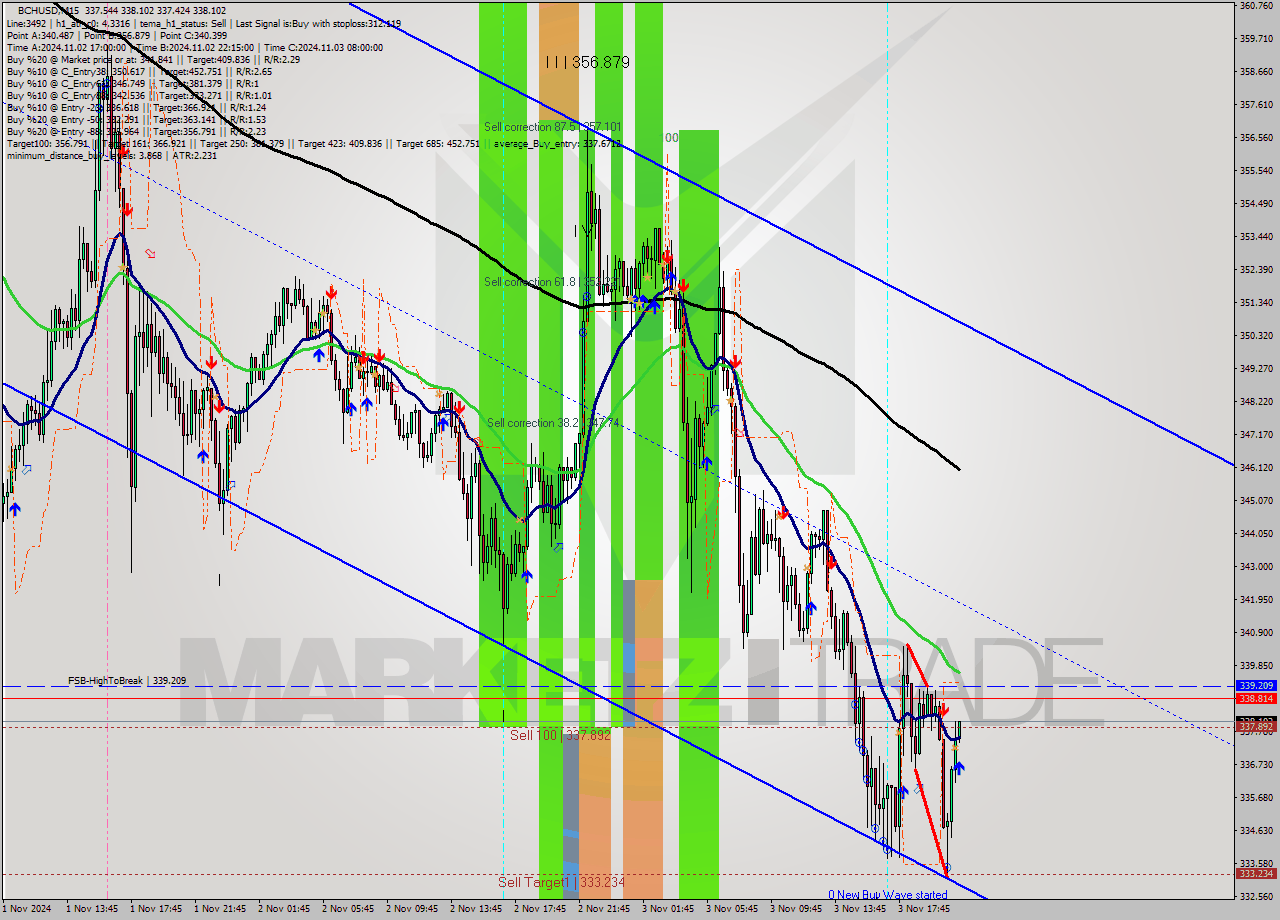Screen dimensions: 1280x920
Task: Select the 351.340 price axis value
Action: click(x=1256, y=302)
